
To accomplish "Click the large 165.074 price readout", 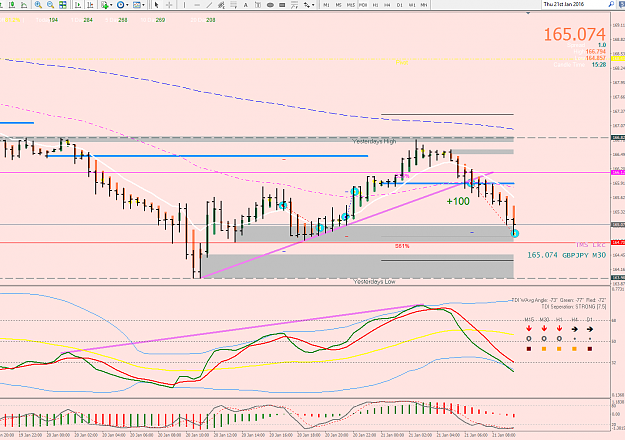I will click(574, 34).
